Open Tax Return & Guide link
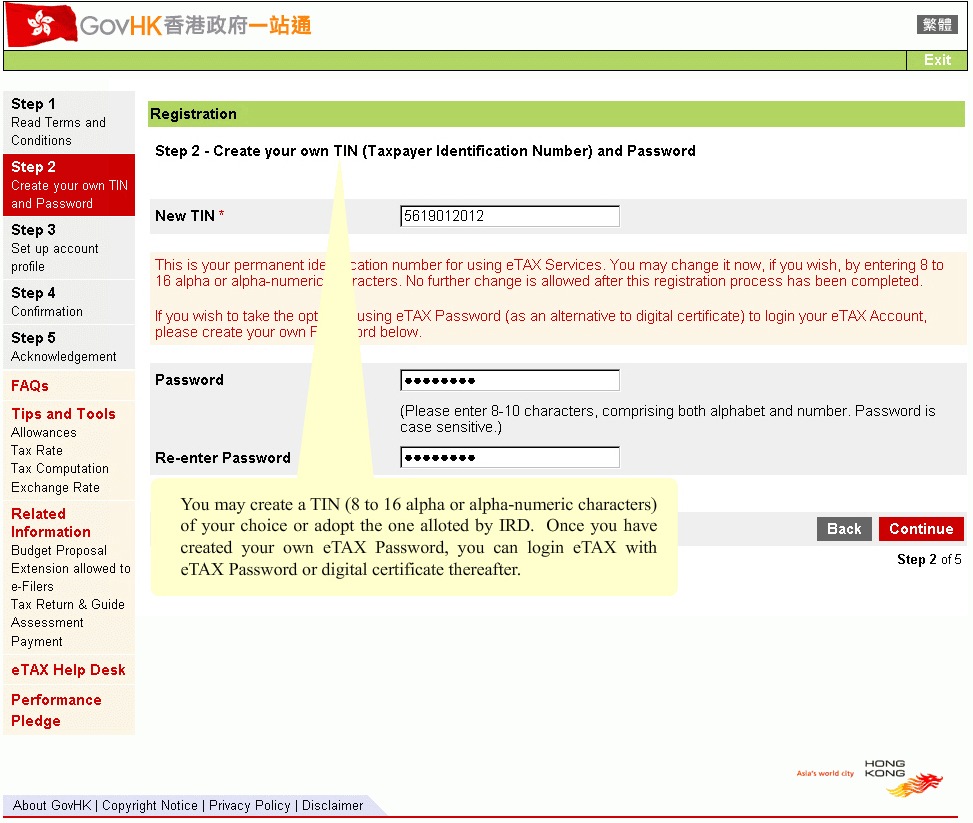The image size is (973, 823). [68, 605]
